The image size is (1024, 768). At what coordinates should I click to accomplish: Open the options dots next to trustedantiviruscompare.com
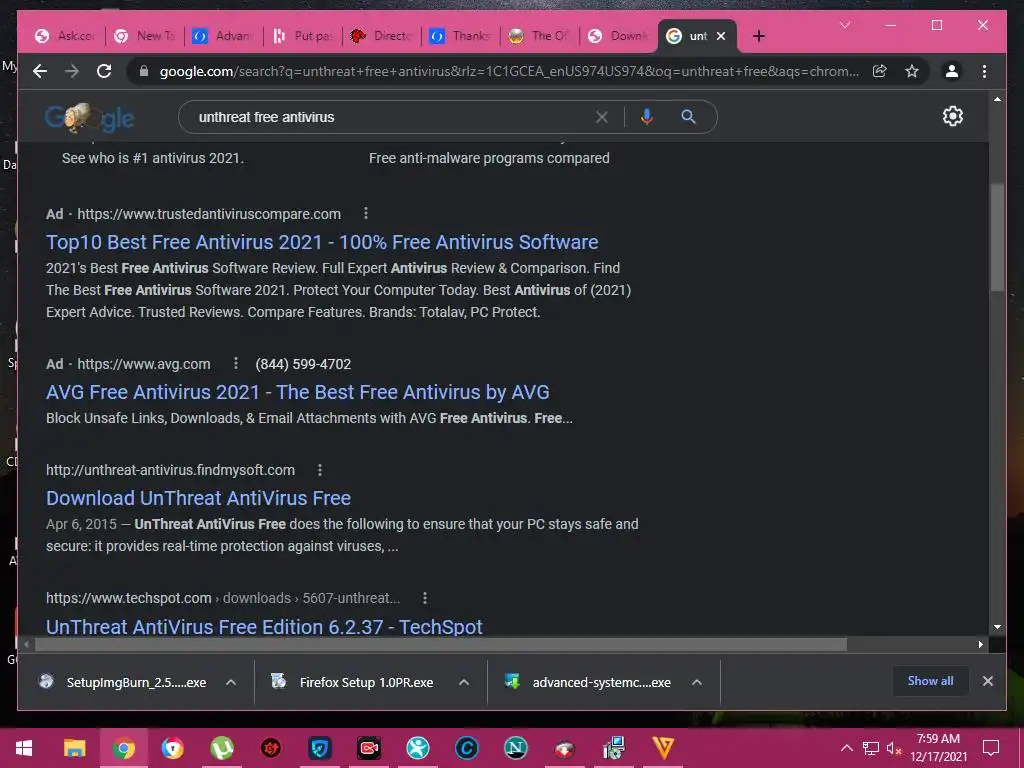tap(366, 214)
